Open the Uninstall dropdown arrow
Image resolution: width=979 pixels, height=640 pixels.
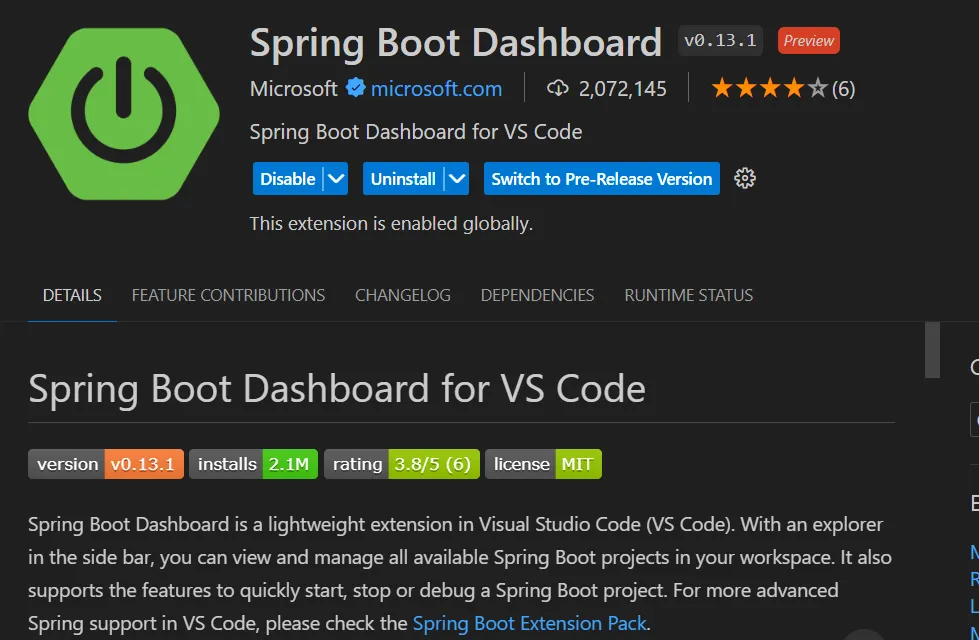457,179
